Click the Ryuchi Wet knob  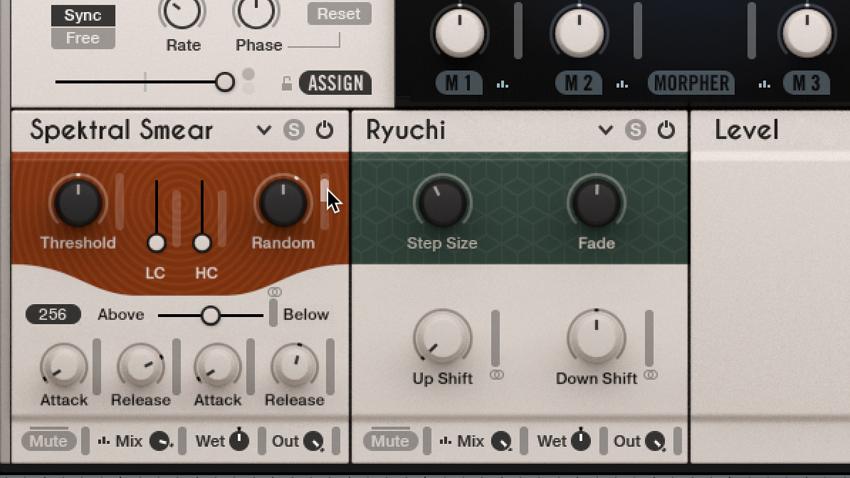[x=581, y=441]
